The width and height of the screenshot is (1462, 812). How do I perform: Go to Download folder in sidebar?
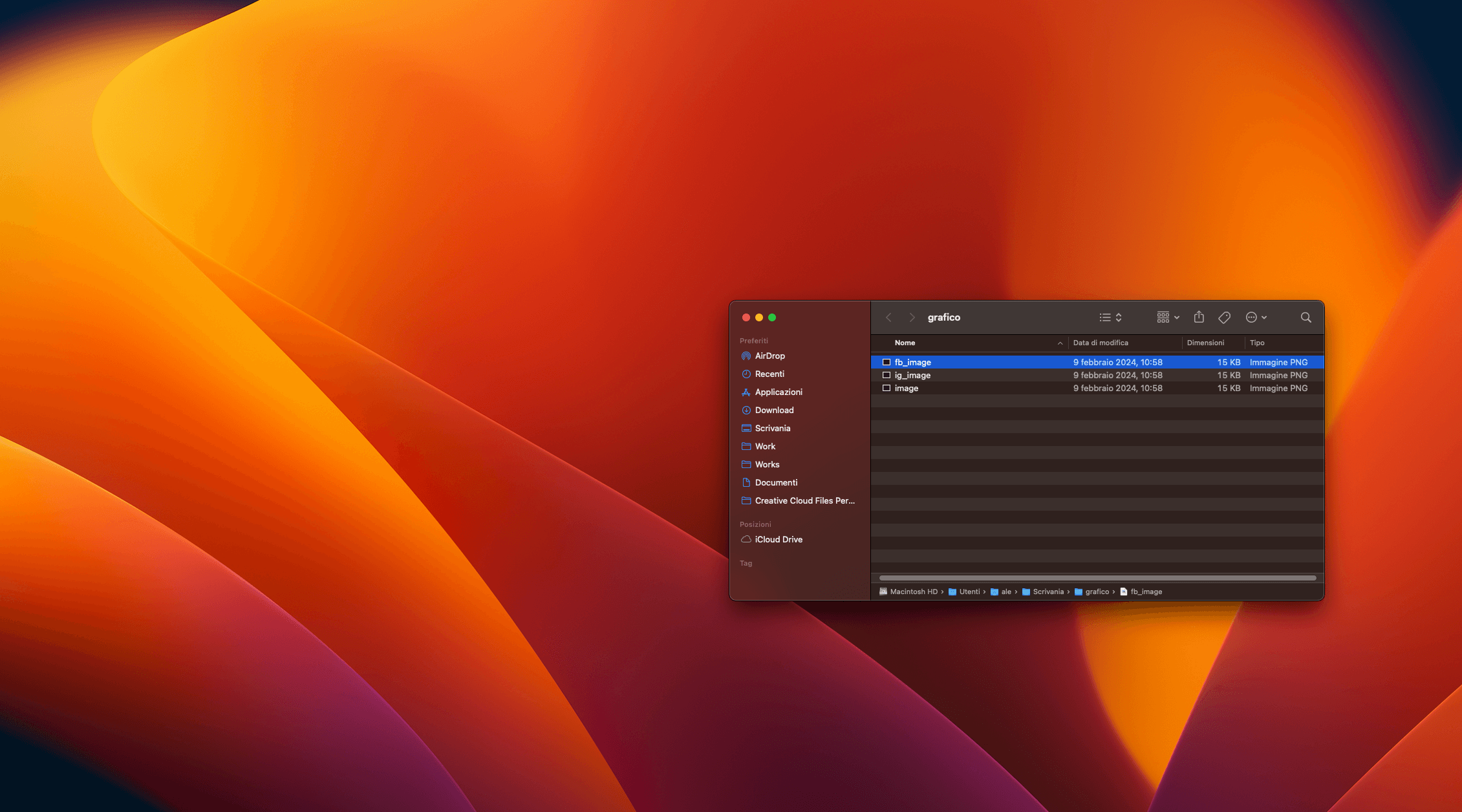(774, 410)
